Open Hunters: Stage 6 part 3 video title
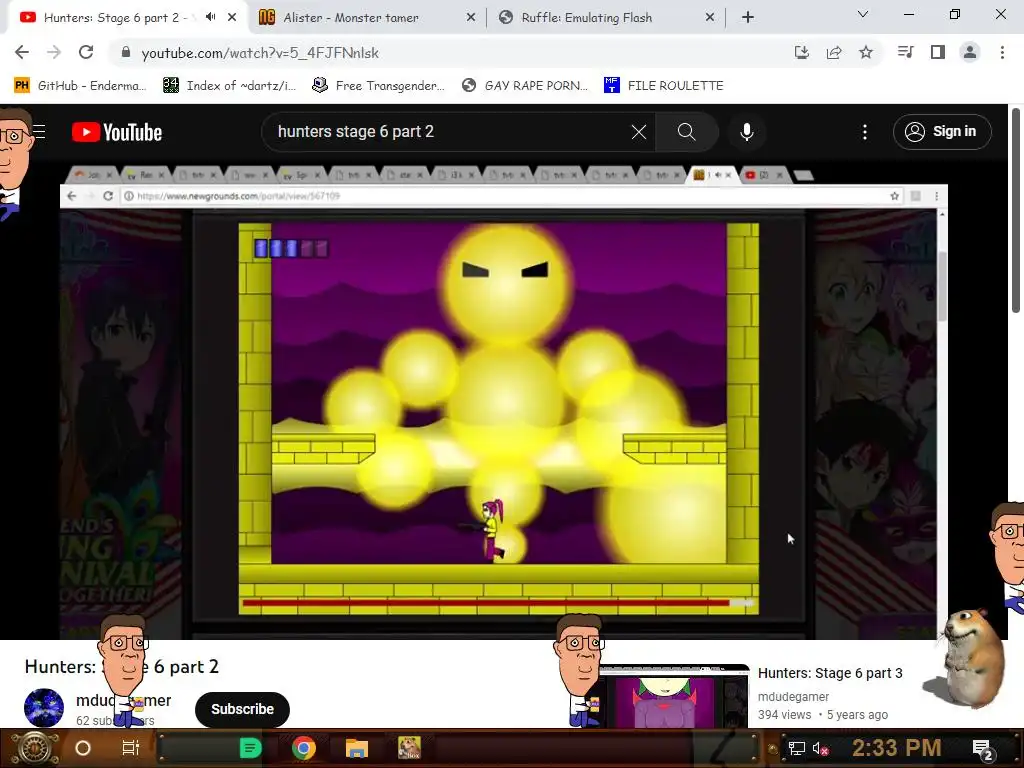The image size is (1024, 768). (x=830, y=673)
